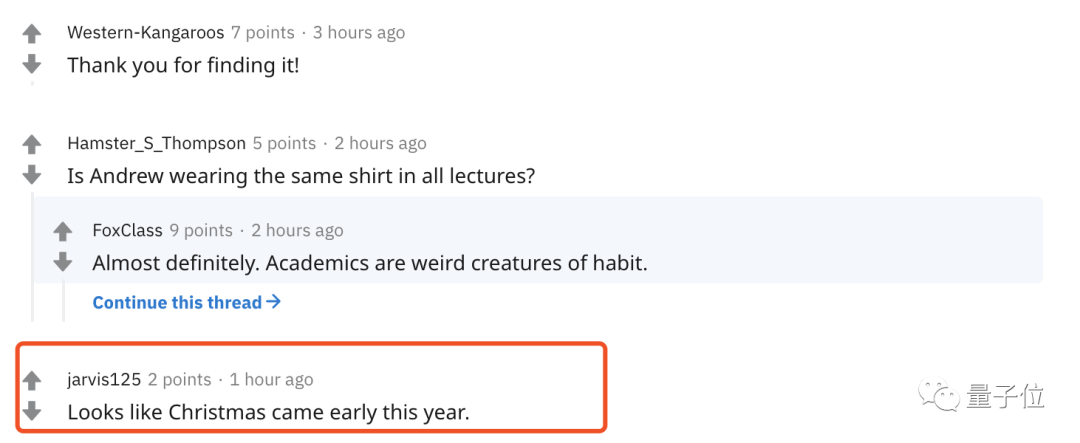Click the 'Looks like Christmas came early' text
Viewport: 1080px width, 443px height.
pos(268,411)
